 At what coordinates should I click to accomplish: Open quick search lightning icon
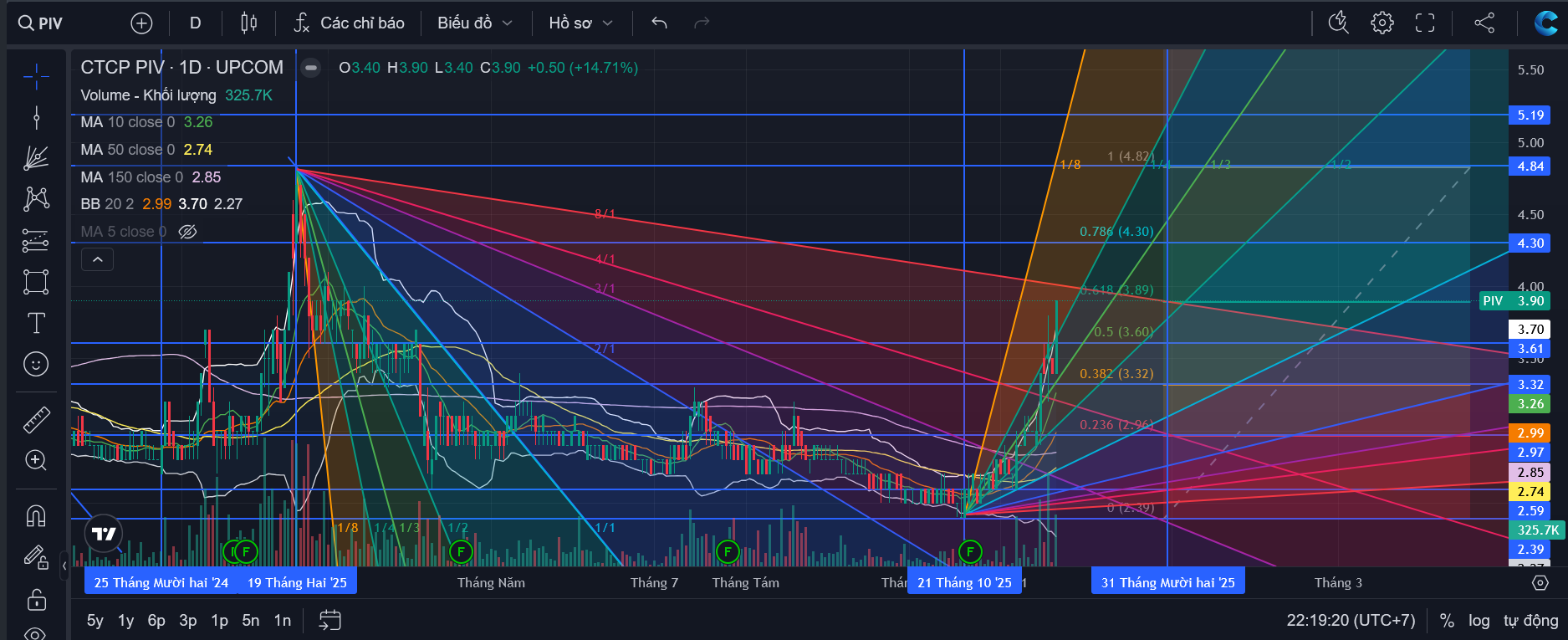click(1339, 23)
